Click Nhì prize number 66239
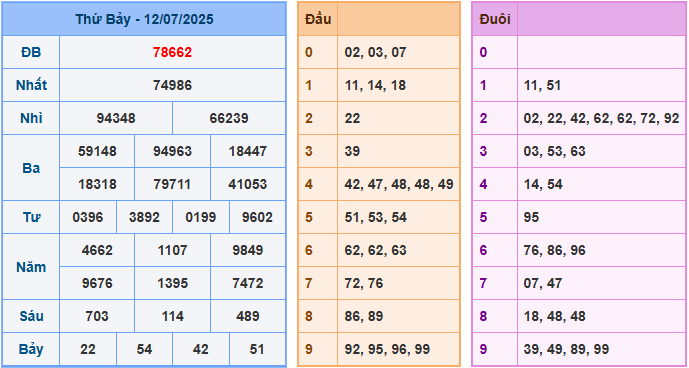The height and width of the screenshot is (368, 689). pos(229,118)
